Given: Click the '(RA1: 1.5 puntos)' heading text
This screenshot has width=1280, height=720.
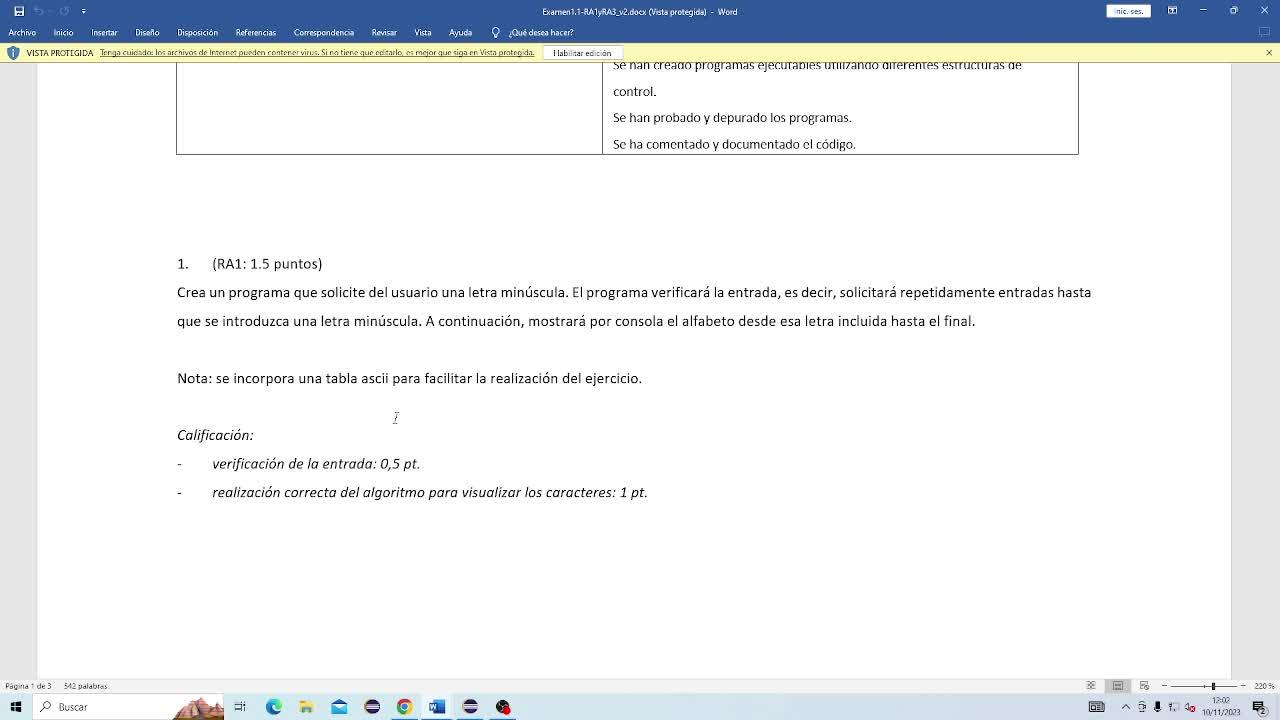Looking at the screenshot, I should (267, 264).
